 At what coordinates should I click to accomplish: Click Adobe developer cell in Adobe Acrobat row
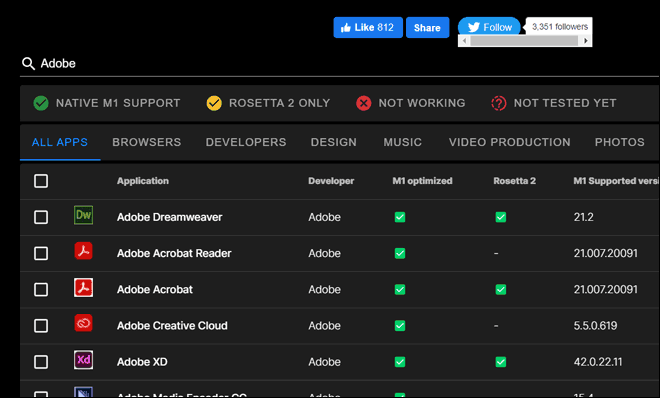point(325,289)
